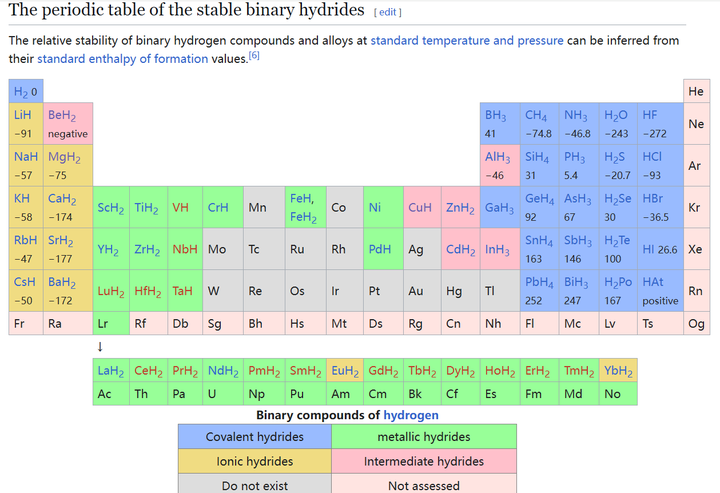
Task: Click the Ionic hydrides legend swatch
Action: pos(254,461)
